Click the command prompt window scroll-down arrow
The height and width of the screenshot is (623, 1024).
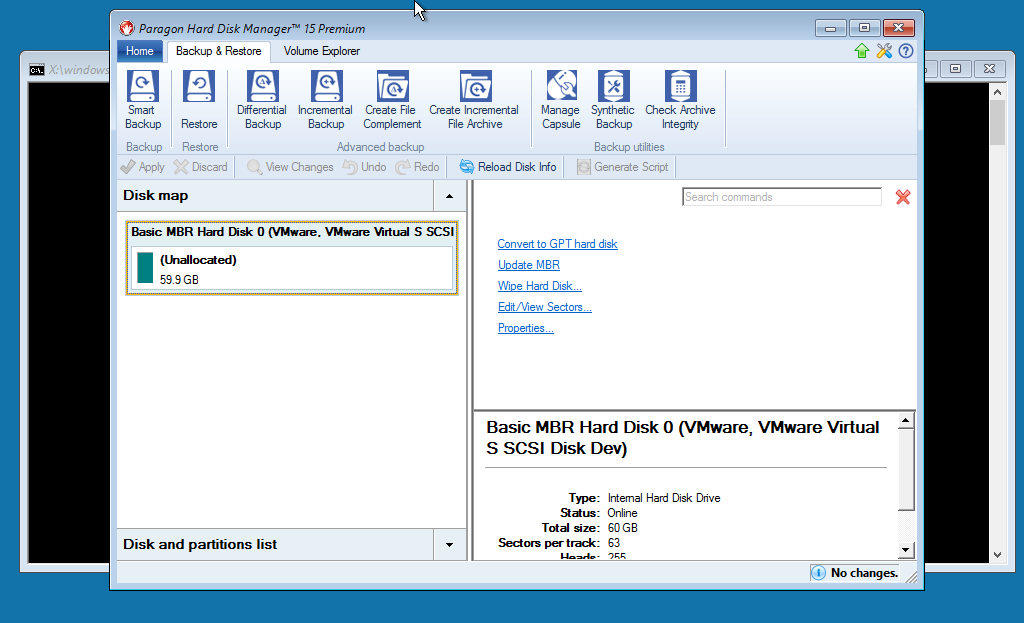coord(997,555)
